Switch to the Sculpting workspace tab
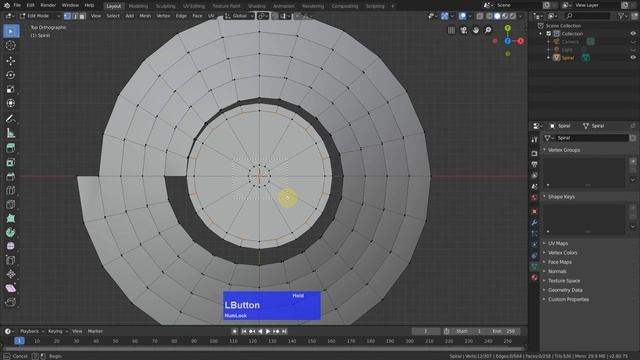Screen dimensions: 640x360 (x=165, y=6)
